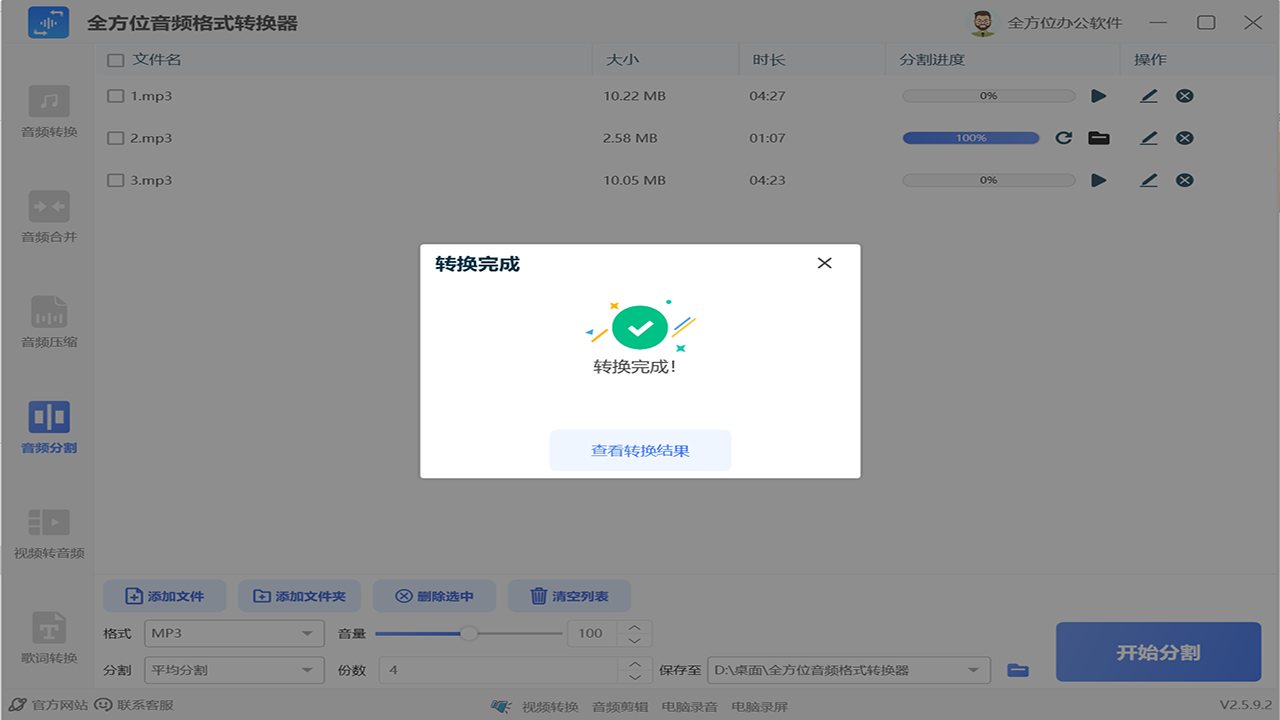
Task: Tick the checkbox for 3.mp3
Action: point(114,180)
